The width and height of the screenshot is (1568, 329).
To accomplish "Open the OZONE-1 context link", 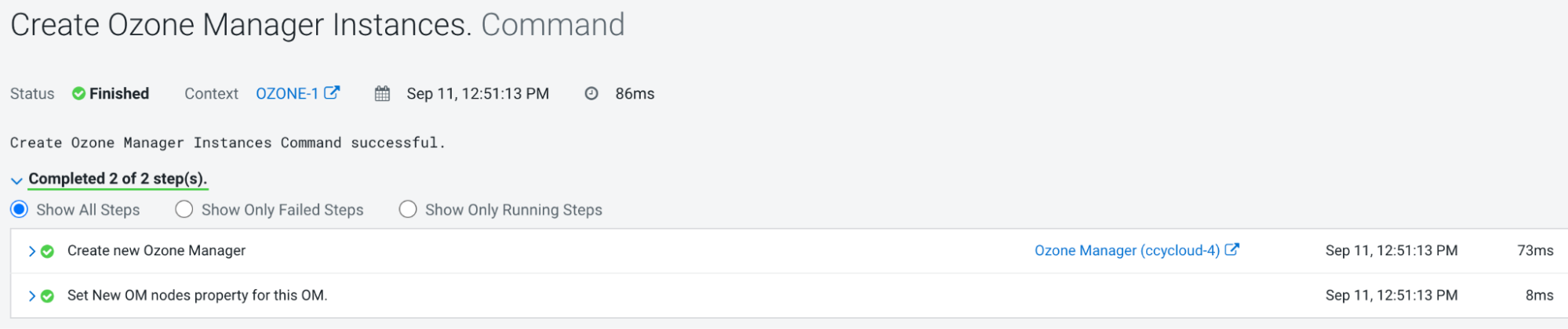I will click(286, 94).
